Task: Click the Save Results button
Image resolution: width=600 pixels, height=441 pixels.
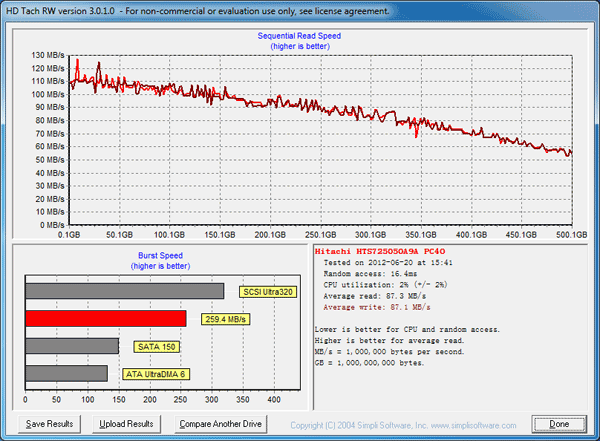Action: point(49,424)
